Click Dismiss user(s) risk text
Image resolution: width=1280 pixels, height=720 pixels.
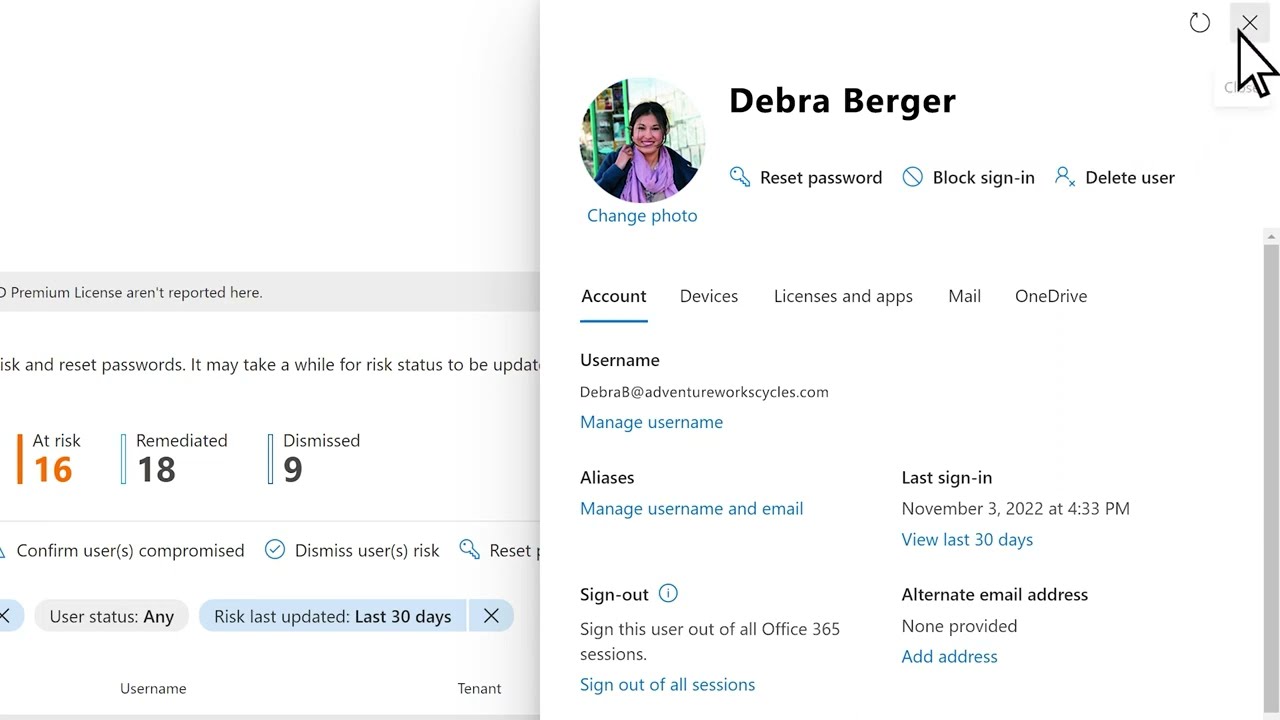(367, 550)
